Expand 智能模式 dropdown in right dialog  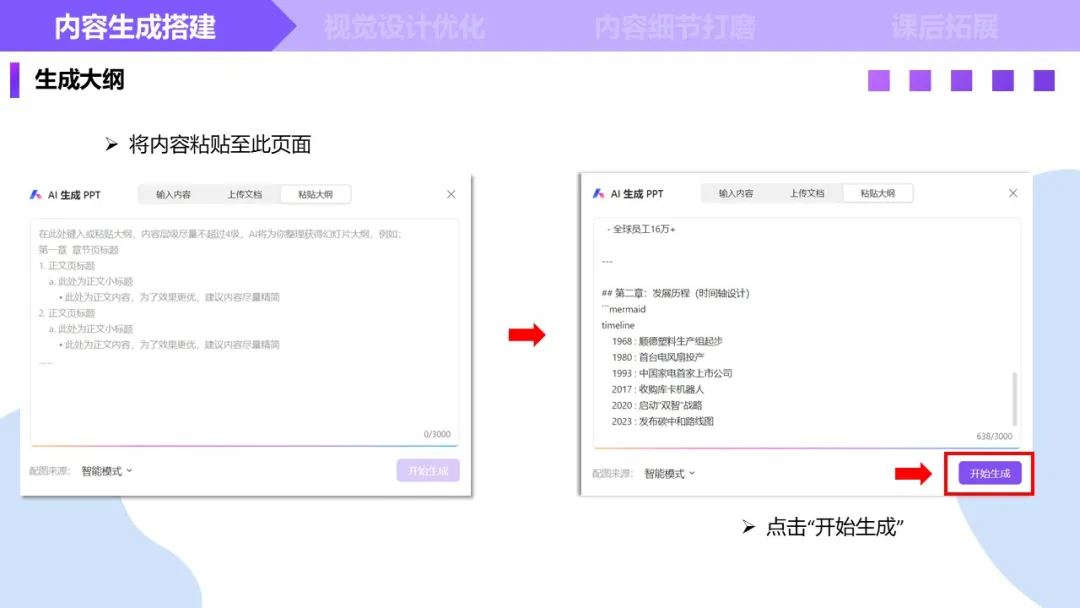coord(669,474)
